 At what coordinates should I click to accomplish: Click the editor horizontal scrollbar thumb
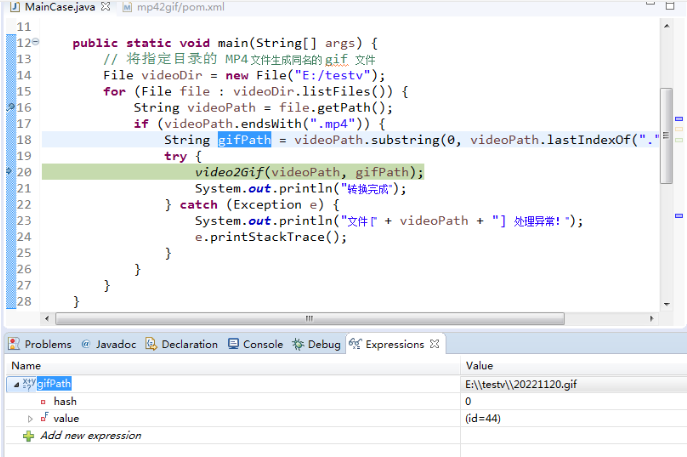[310, 319]
